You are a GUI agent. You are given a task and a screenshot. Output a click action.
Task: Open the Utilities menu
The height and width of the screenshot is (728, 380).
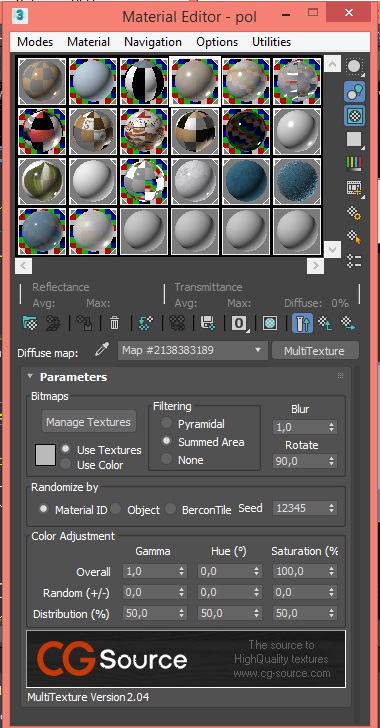pyautogui.click(x=271, y=42)
